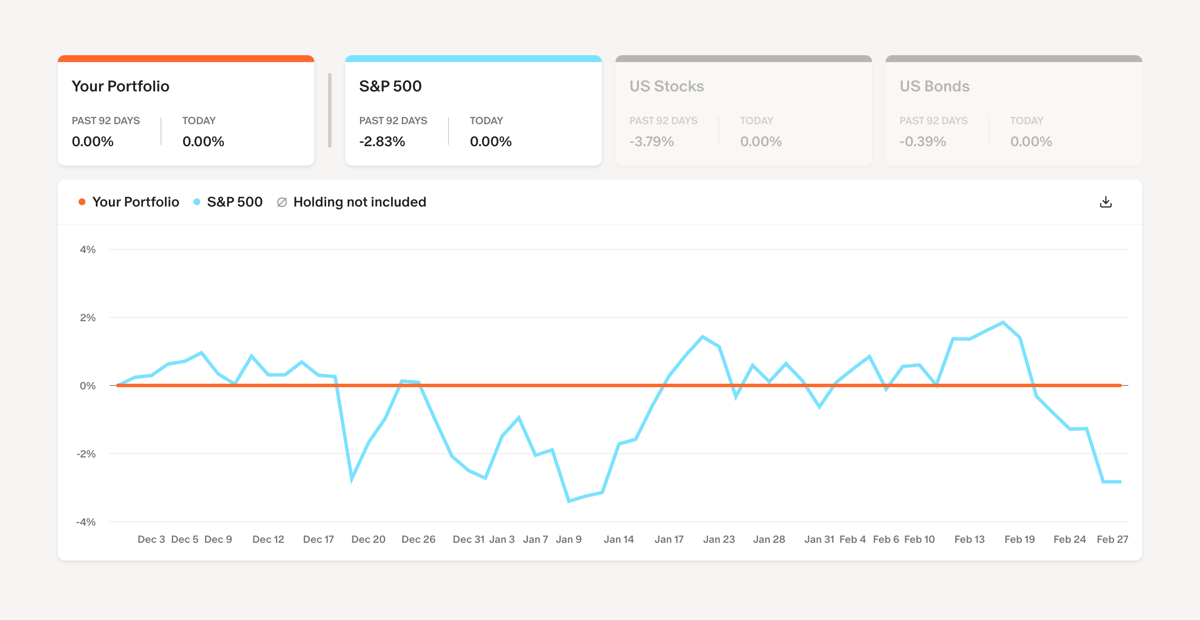Click the Dec 3 date axis label
Viewport: 1200px width, 620px height.
pos(151,539)
